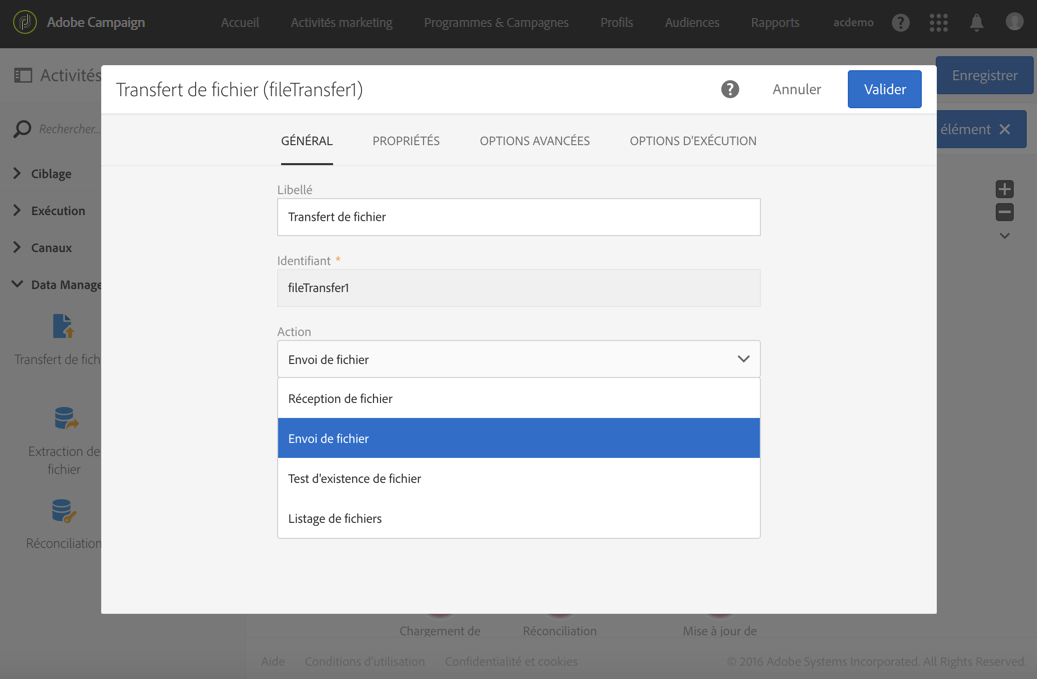Image resolution: width=1037 pixels, height=679 pixels.
Task: Expand the Ciblage section
Action: pyautogui.click(x=17, y=173)
